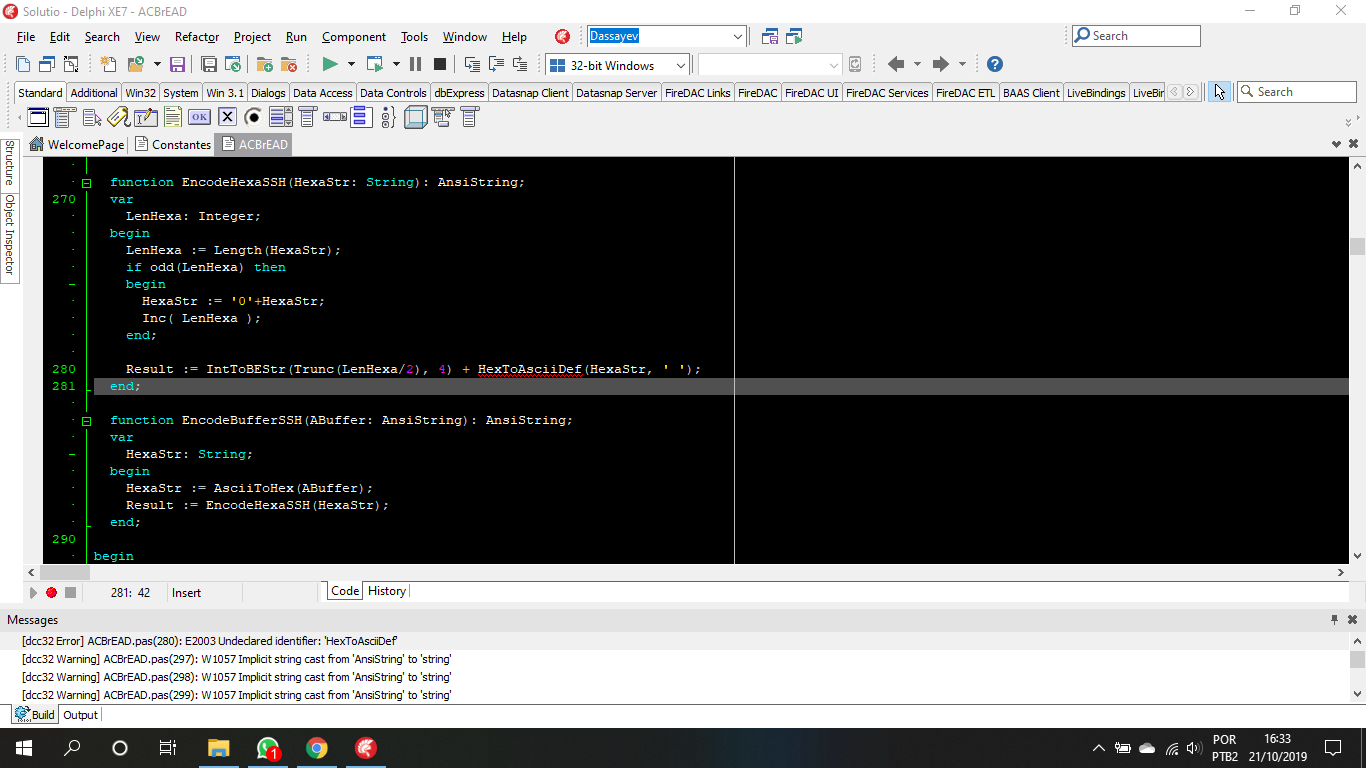Click the blue Help question icon
This screenshot has width=1366, height=768.
coord(994,64)
